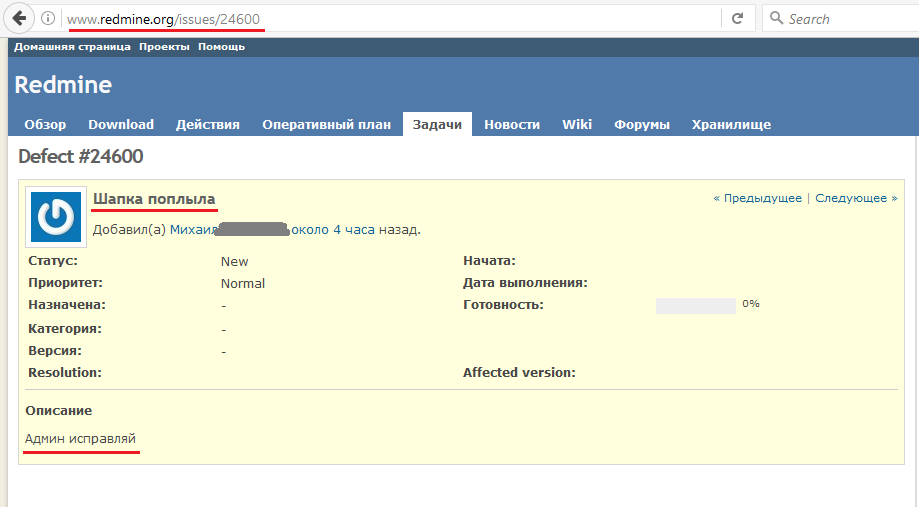Click the magnifier icon in Search box
The height and width of the screenshot is (507, 919).
point(777,18)
